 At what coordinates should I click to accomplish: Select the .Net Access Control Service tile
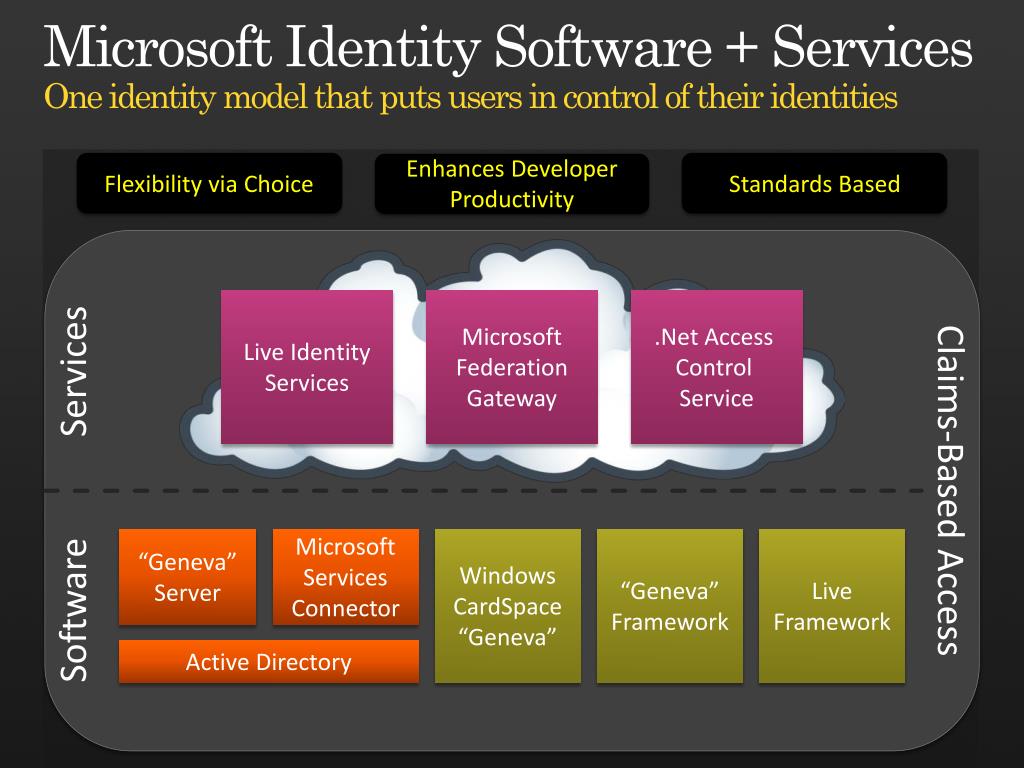pos(716,367)
